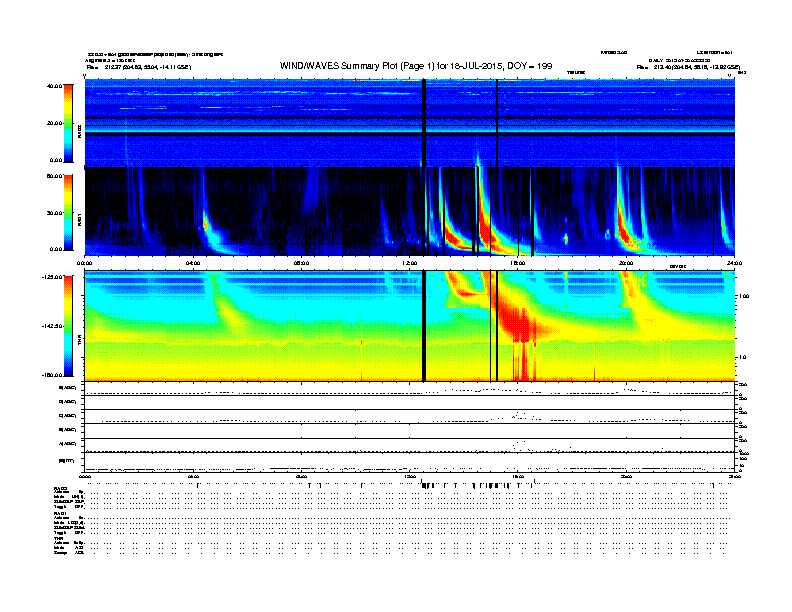This screenshot has width=792, height=612.
Task: Click the -125.00 label on TNR color bar
Action: click(52, 277)
